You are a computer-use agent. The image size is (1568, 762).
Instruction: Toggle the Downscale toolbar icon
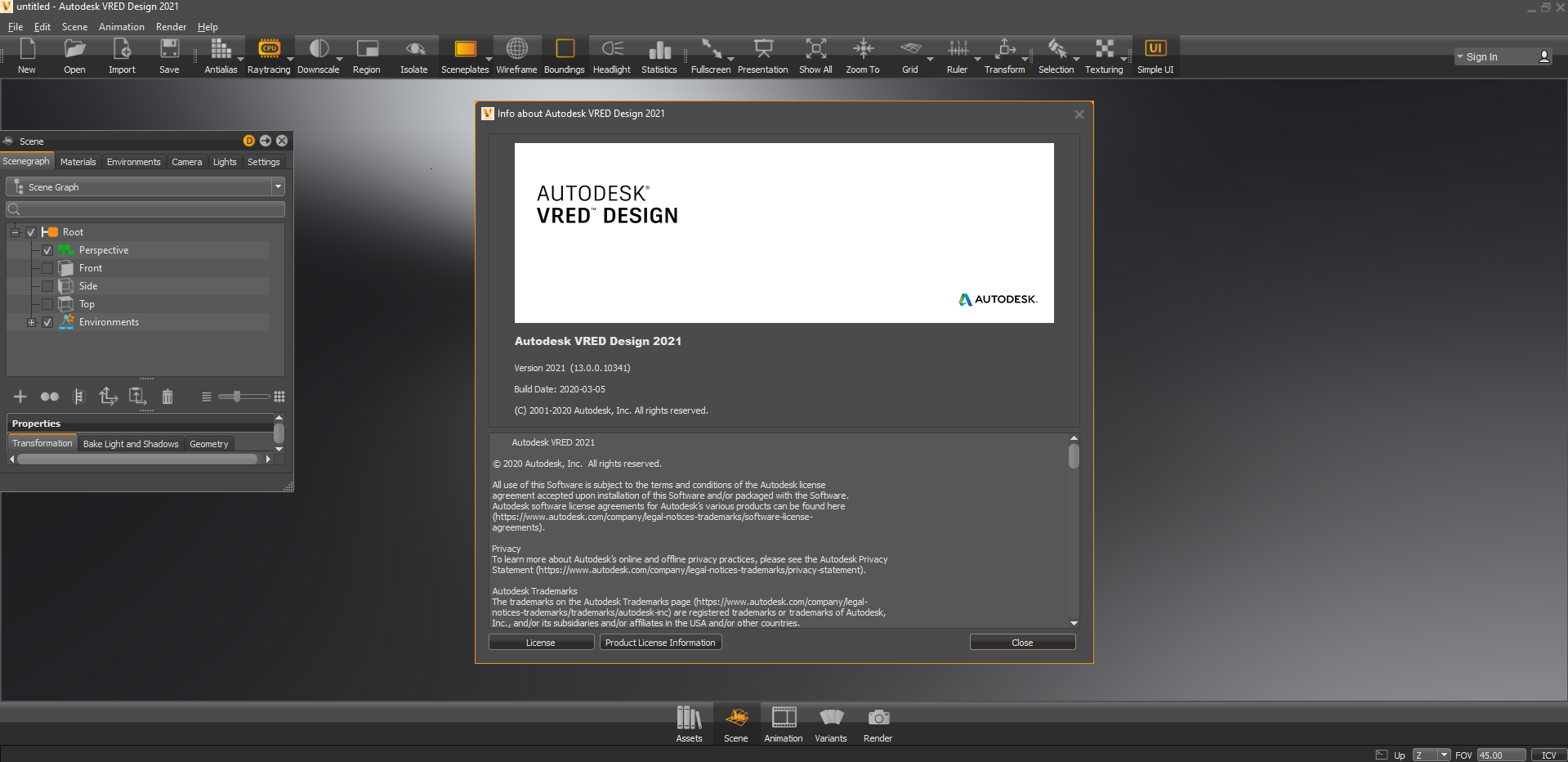[x=319, y=56]
